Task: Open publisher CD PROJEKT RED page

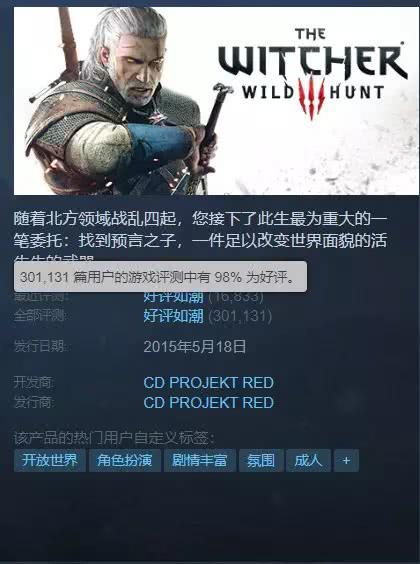Action: (209, 402)
